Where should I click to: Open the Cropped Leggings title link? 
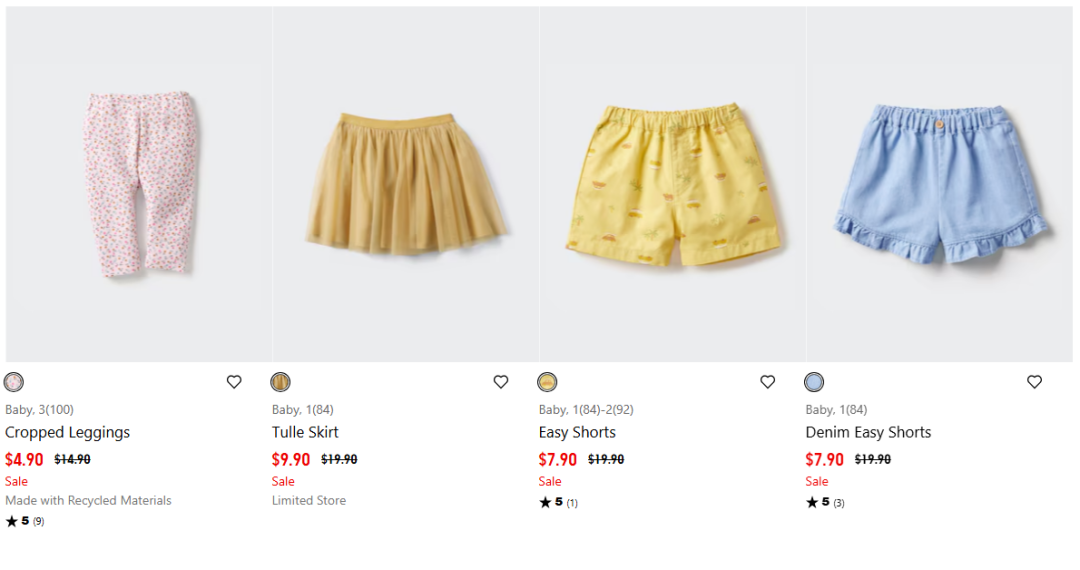pos(68,432)
